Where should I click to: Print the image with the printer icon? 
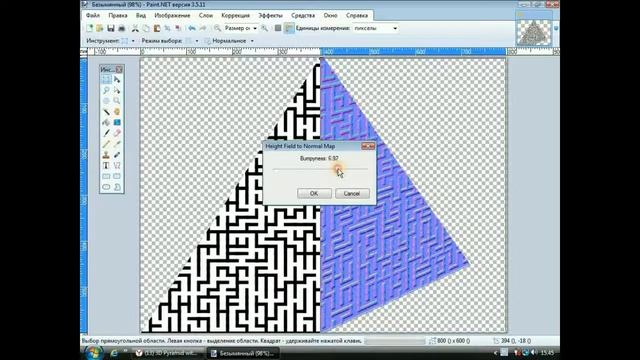tap(122, 29)
